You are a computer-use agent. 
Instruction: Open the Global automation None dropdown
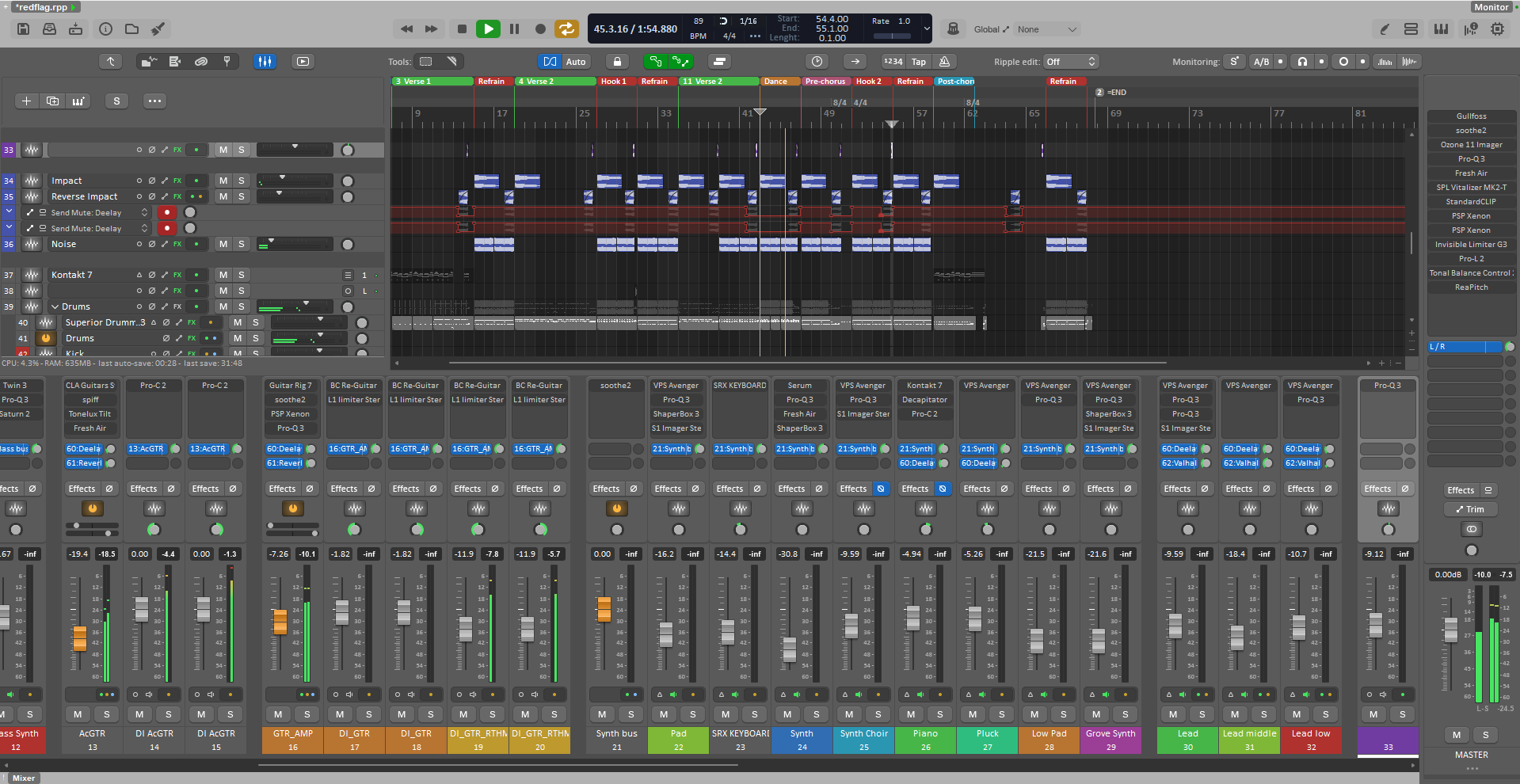click(x=1047, y=29)
